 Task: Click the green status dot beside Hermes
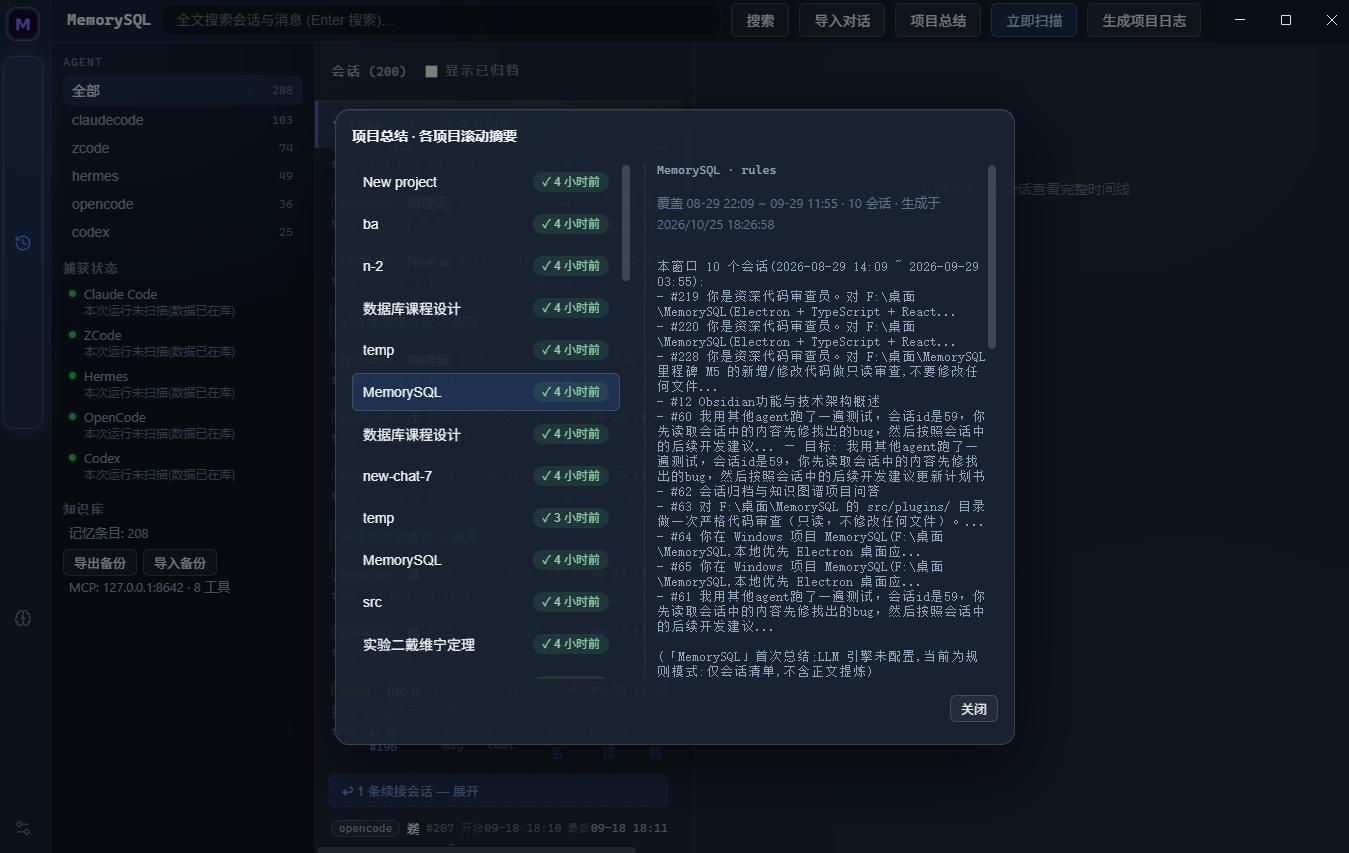coord(73,376)
